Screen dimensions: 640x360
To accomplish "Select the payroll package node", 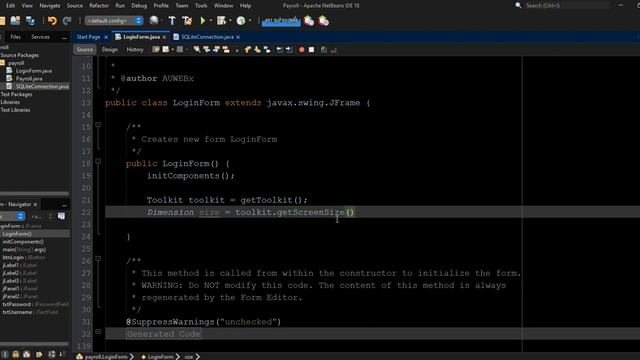I will (x=16, y=63).
